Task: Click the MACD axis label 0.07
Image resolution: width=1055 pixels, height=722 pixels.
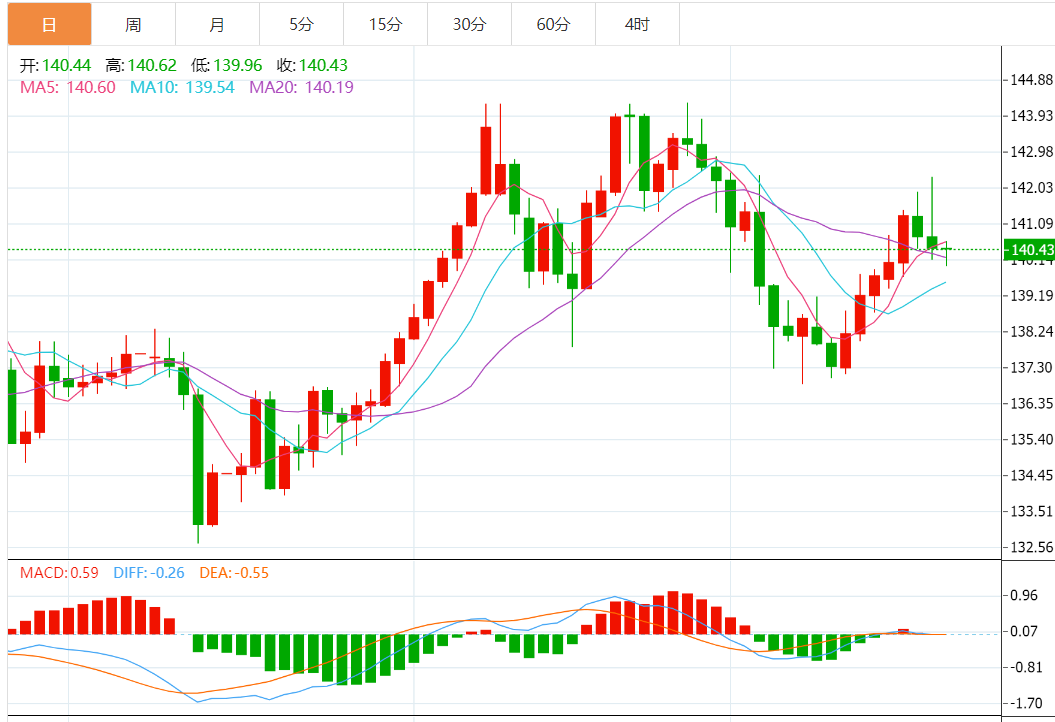Action: click(x=1023, y=631)
